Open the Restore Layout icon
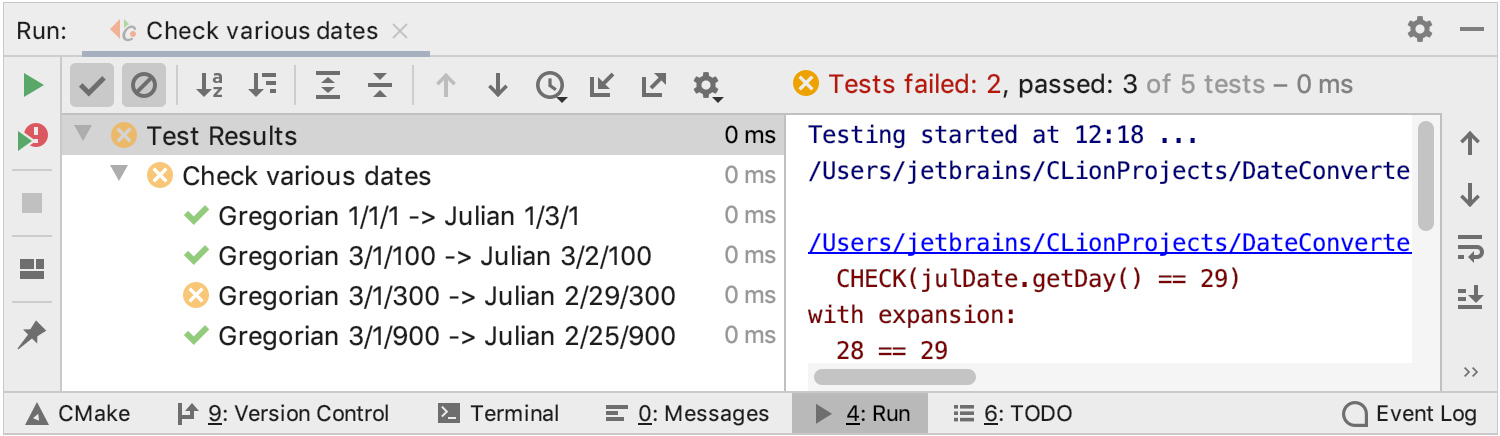This screenshot has width=1500, height=436. [x=33, y=269]
